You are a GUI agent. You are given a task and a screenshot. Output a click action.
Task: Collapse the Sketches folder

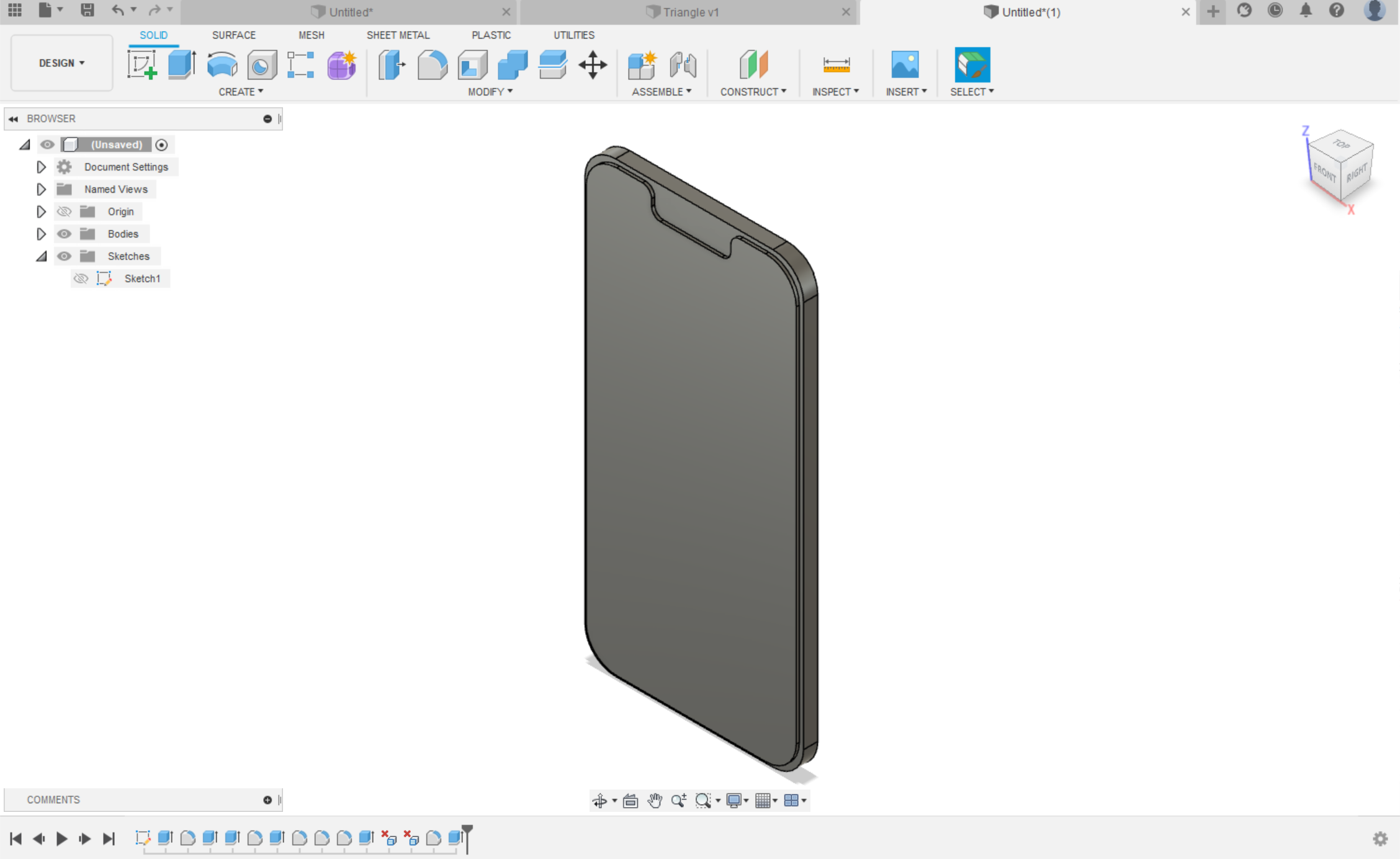point(41,256)
